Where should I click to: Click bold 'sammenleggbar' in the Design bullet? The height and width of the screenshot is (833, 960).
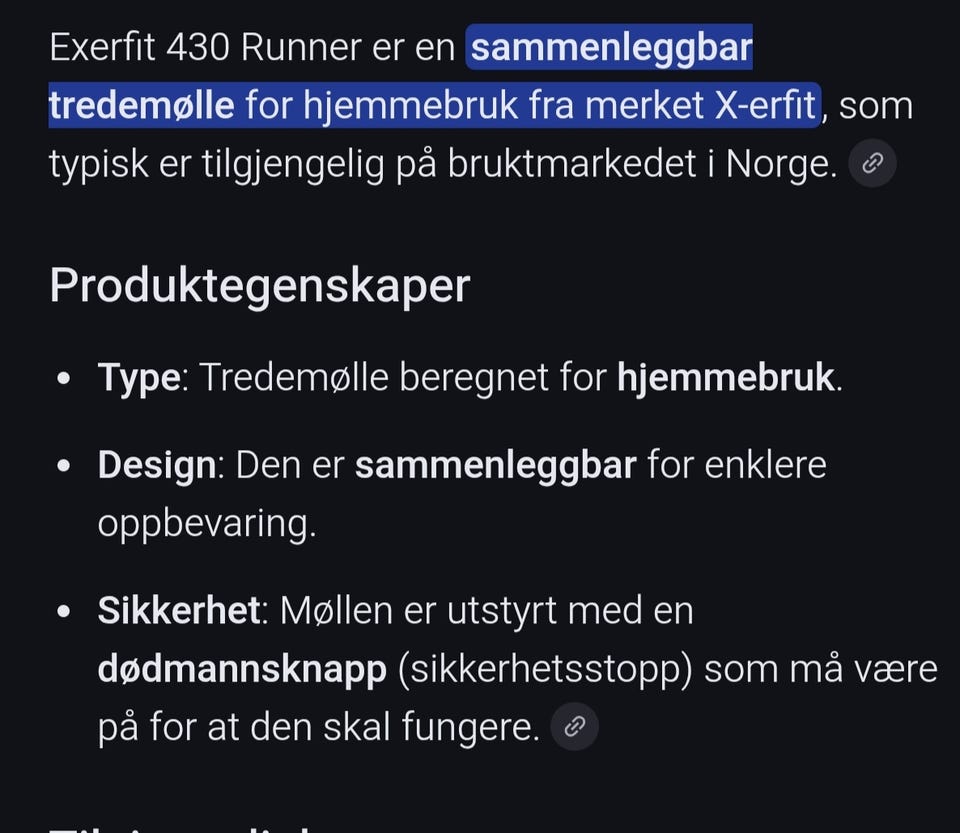[495, 466]
